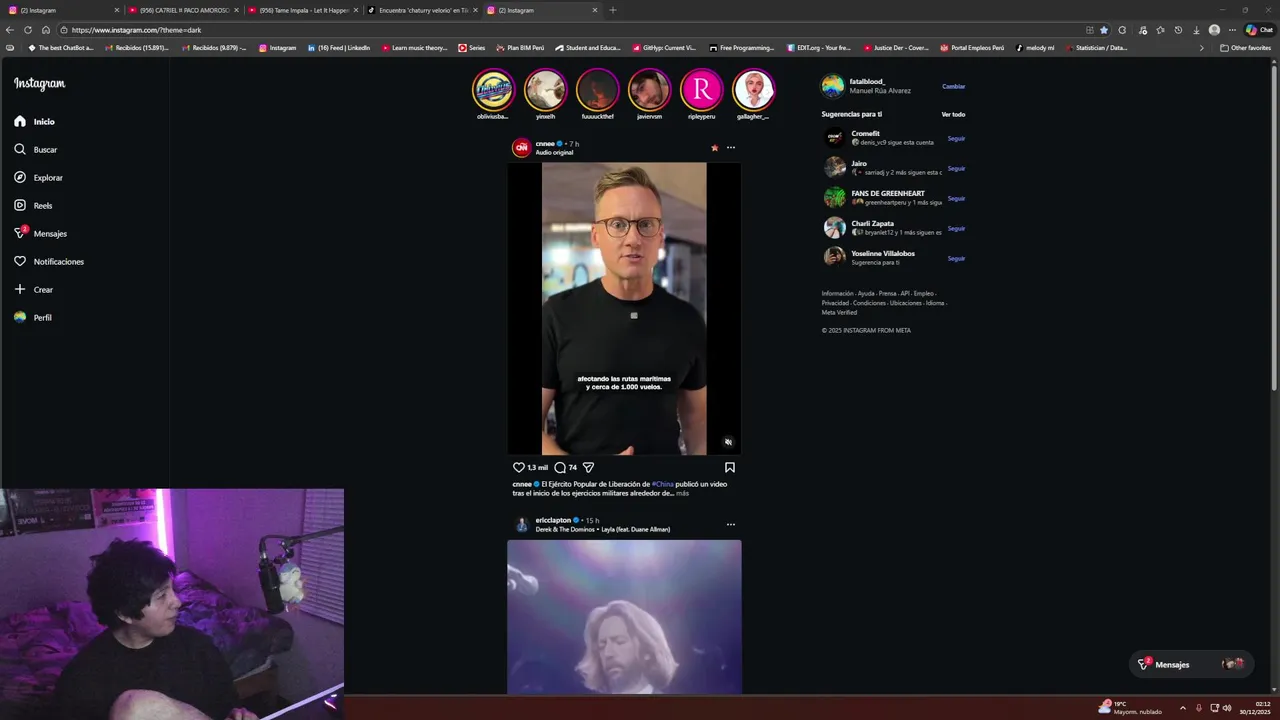Open the Buscar search panel
Image resolution: width=1280 pixels, height=720 pixels.
36,149
